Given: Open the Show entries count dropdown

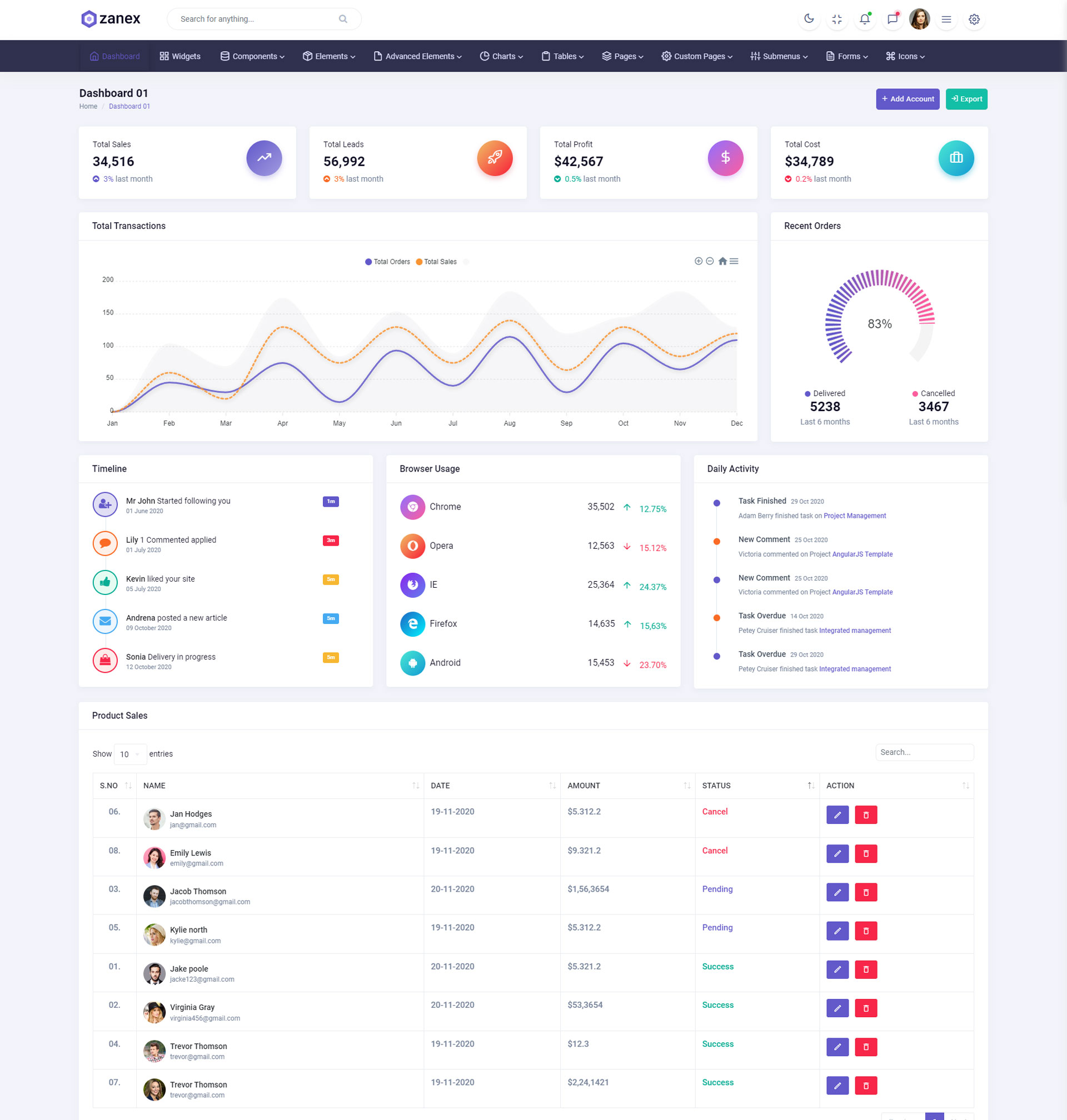Looking at the screenshot, I should pyautogui.click(x=129, y=754).
